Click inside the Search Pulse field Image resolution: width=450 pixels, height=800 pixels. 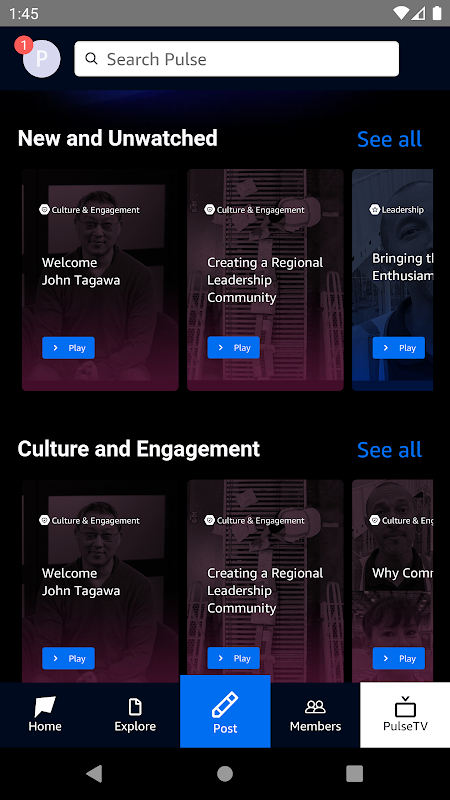pyautogui.click(x=237, y=59)
